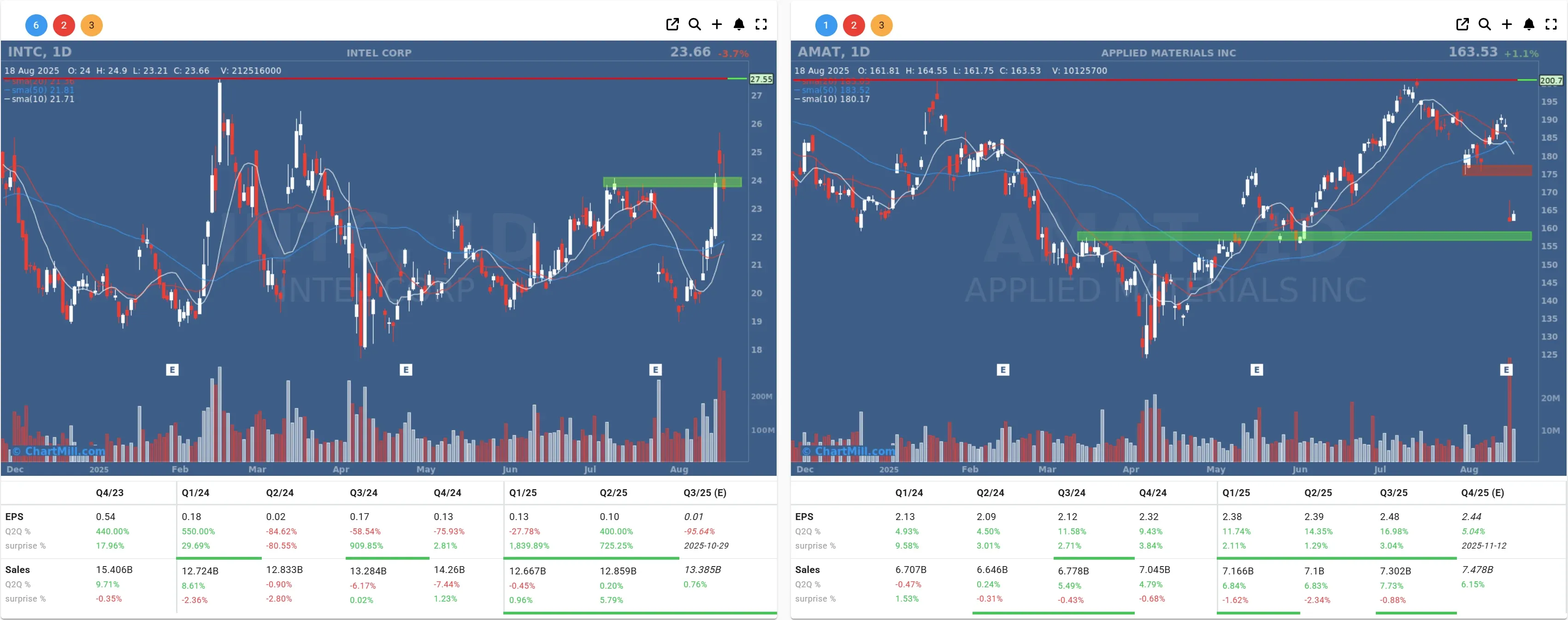Click the AMAT chart search magnifier icon

[x=1485, y=24]
